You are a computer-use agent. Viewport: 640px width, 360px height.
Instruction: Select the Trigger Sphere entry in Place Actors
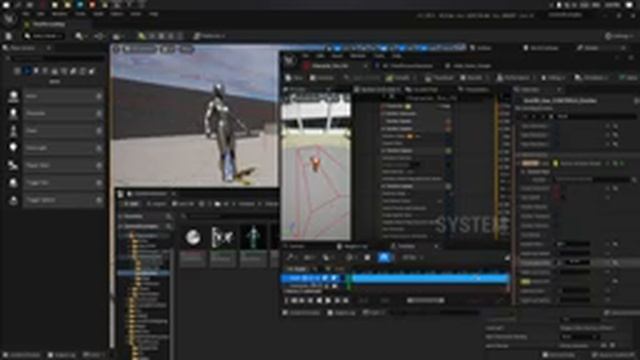(55, 200)
